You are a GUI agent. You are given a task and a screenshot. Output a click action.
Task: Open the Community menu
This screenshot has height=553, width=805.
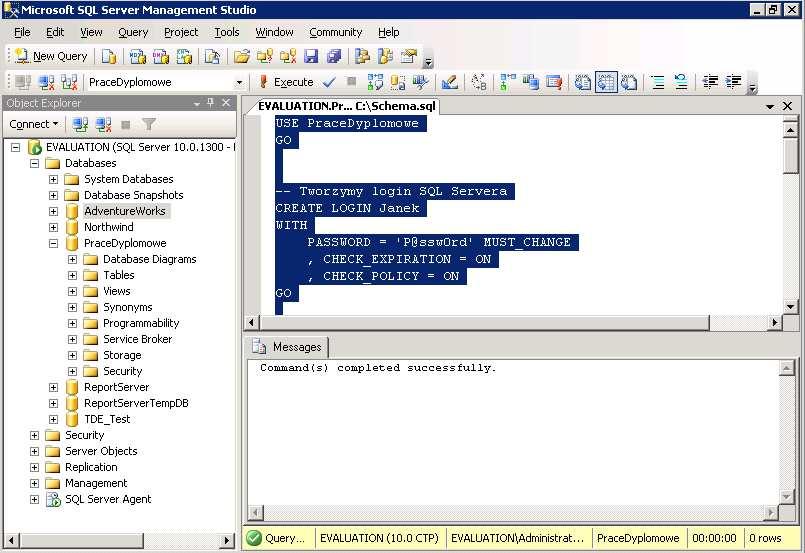(x=336, y=32)
